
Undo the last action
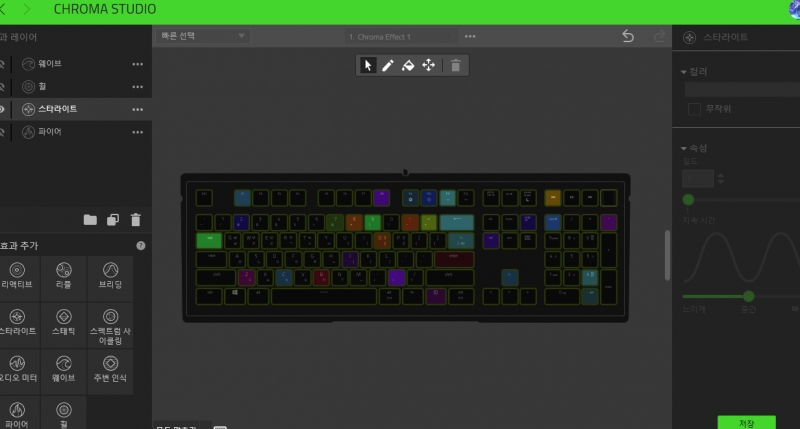tap(628, 36)
